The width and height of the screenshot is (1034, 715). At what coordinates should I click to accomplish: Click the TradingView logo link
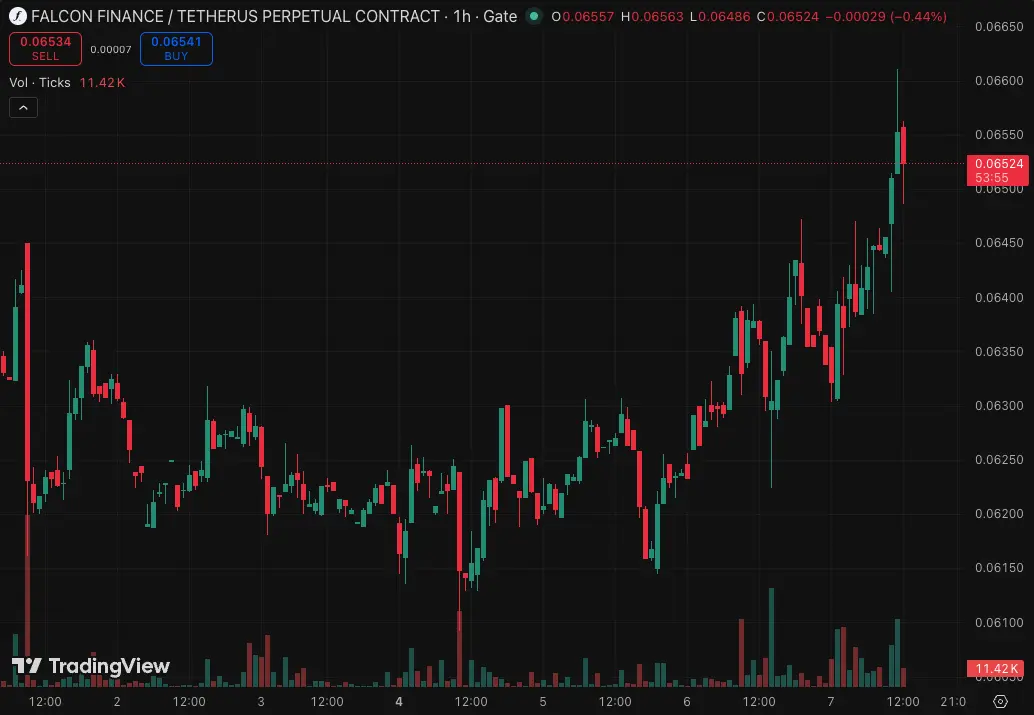point(91,666)
